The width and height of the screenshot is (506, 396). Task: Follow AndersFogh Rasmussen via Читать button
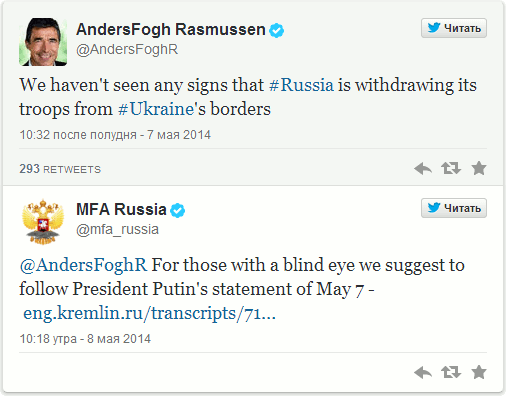pos(454,28)
